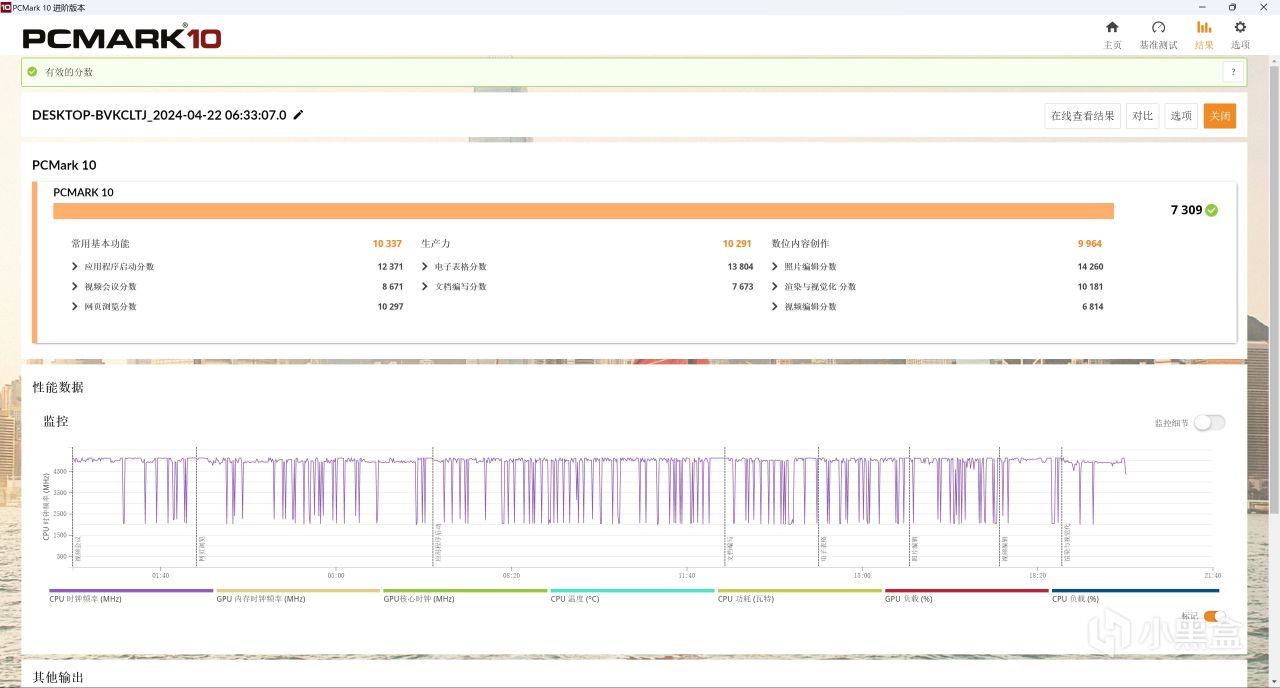Click the 照片编辑 marker line in chart

tap(911, 507)
